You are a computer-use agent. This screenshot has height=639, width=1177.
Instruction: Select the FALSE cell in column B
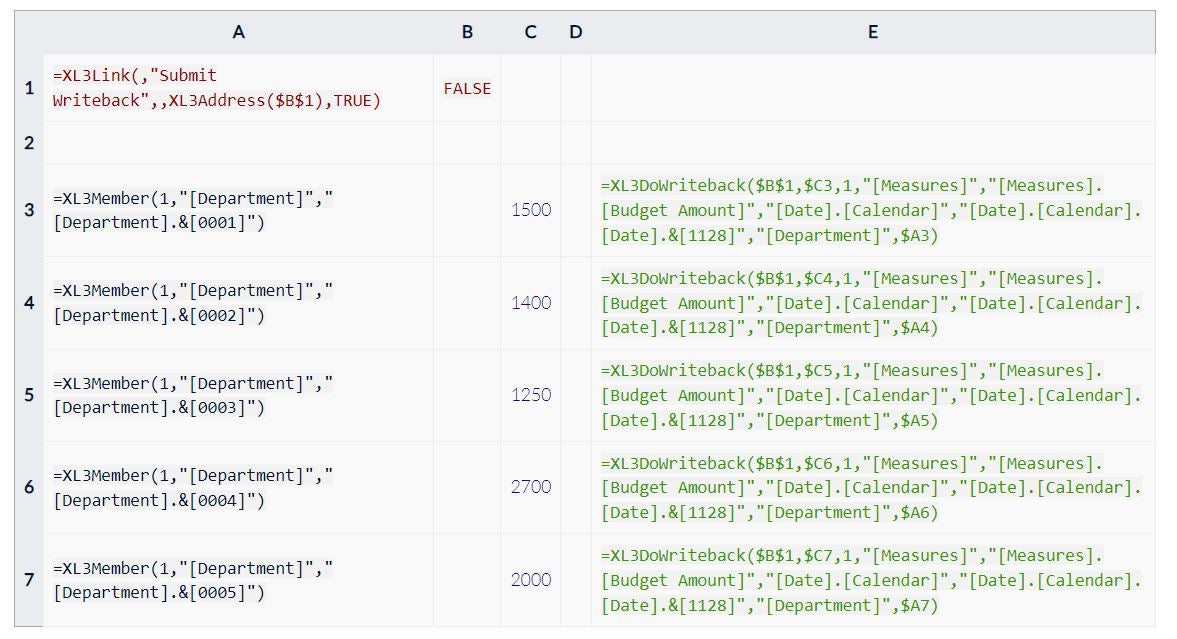467,88
